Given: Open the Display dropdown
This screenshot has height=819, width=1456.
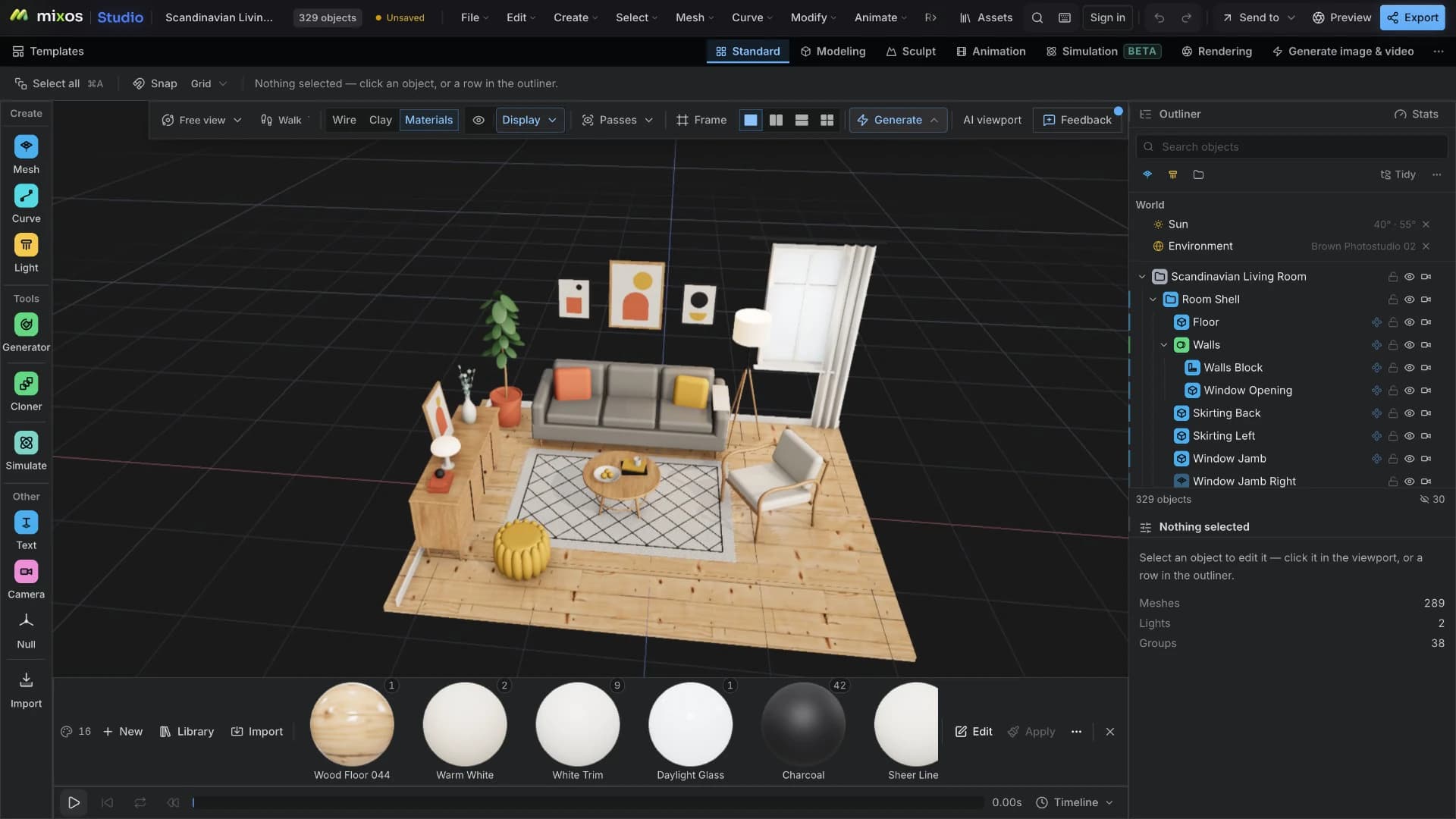Looking at the screenshot, I should (529, 120).
